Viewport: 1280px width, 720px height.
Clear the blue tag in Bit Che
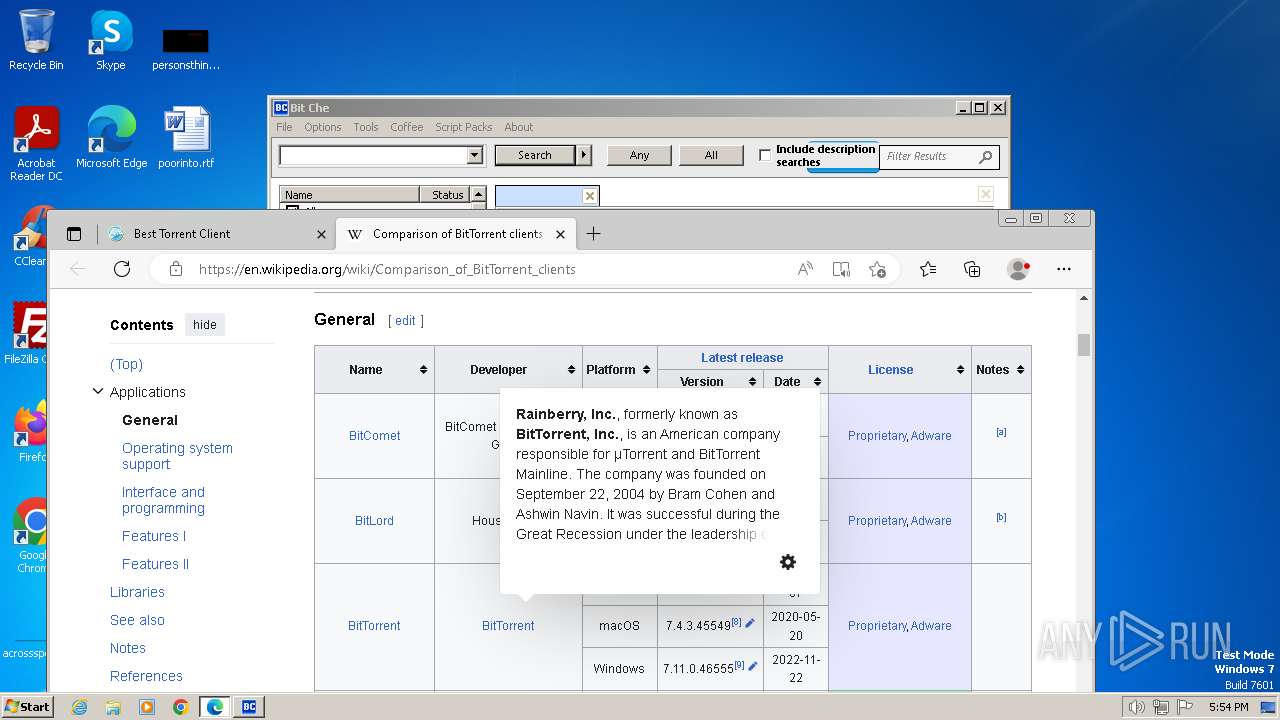pyautogui.click(x=589, y=196)
